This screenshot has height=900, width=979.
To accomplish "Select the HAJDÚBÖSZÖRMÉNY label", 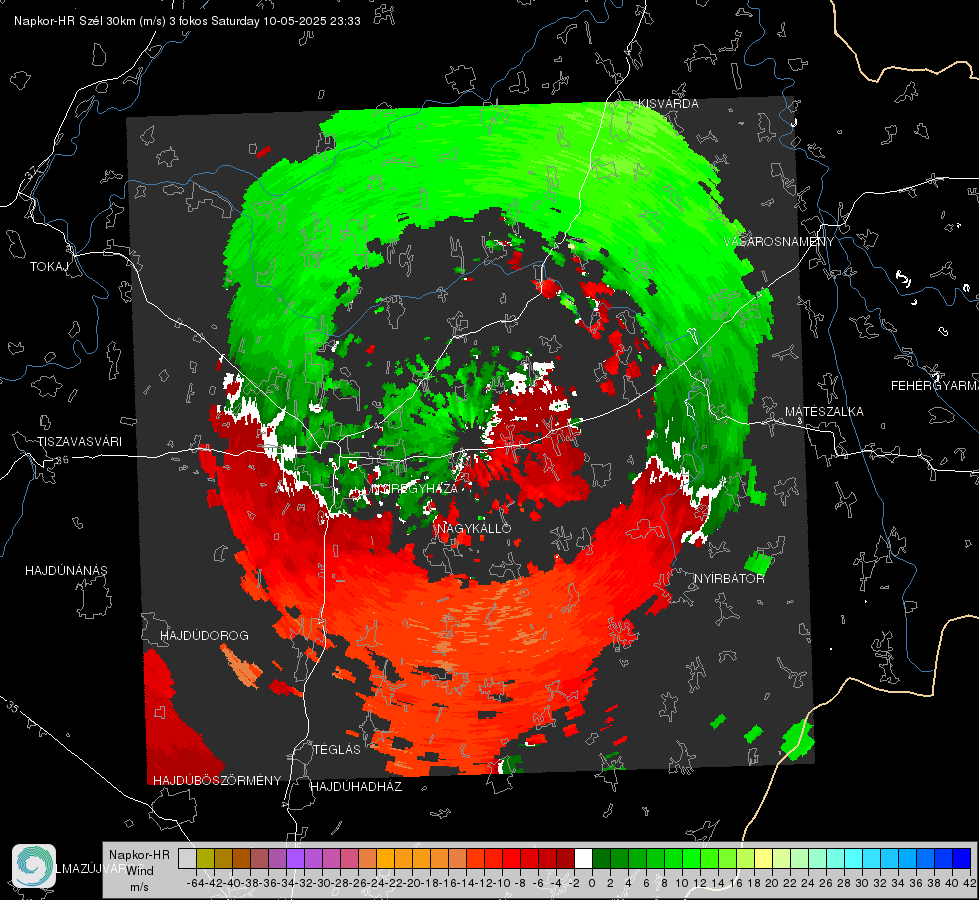I will [217, 781].
